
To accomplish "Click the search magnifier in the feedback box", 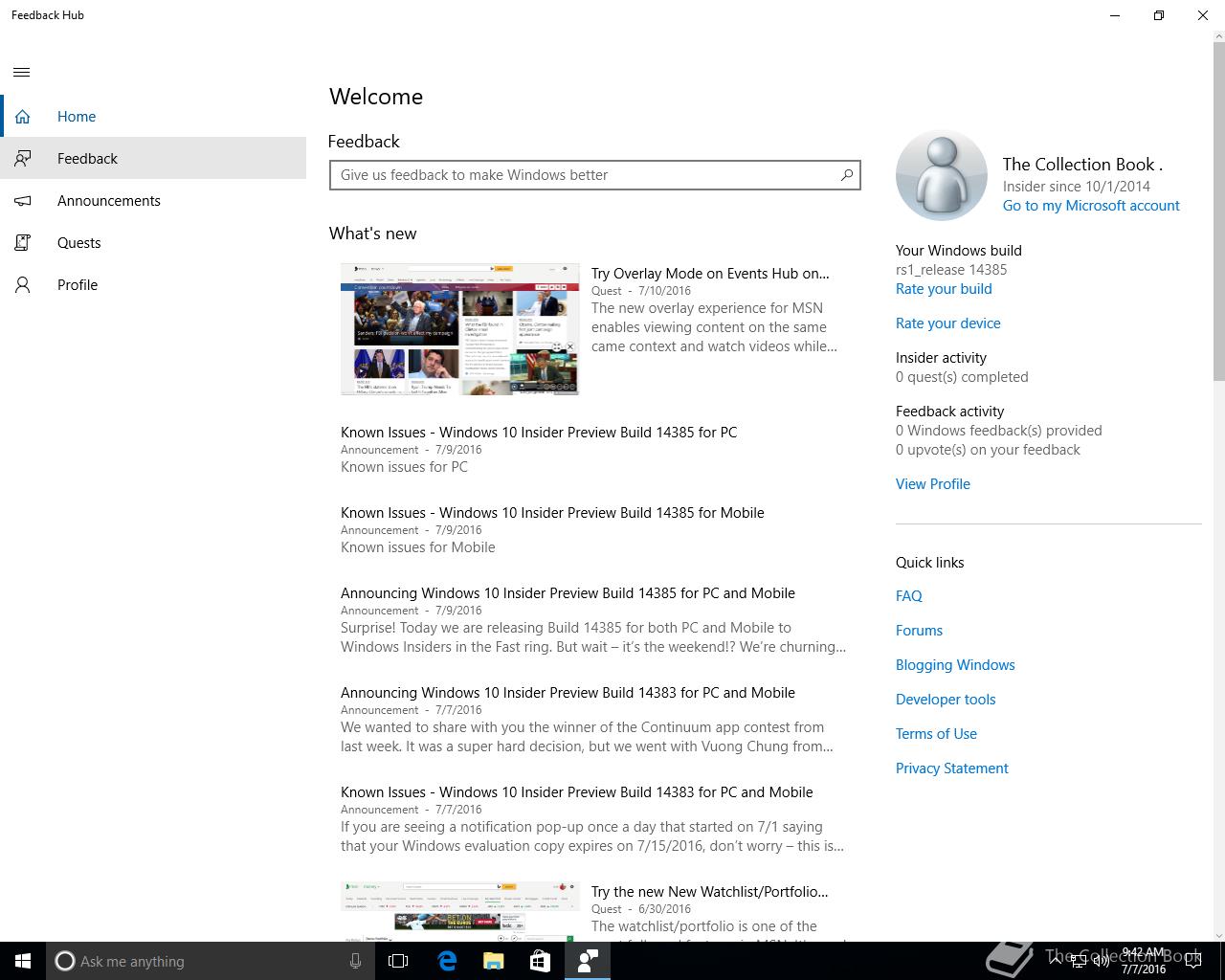I will tap(846, 175).
